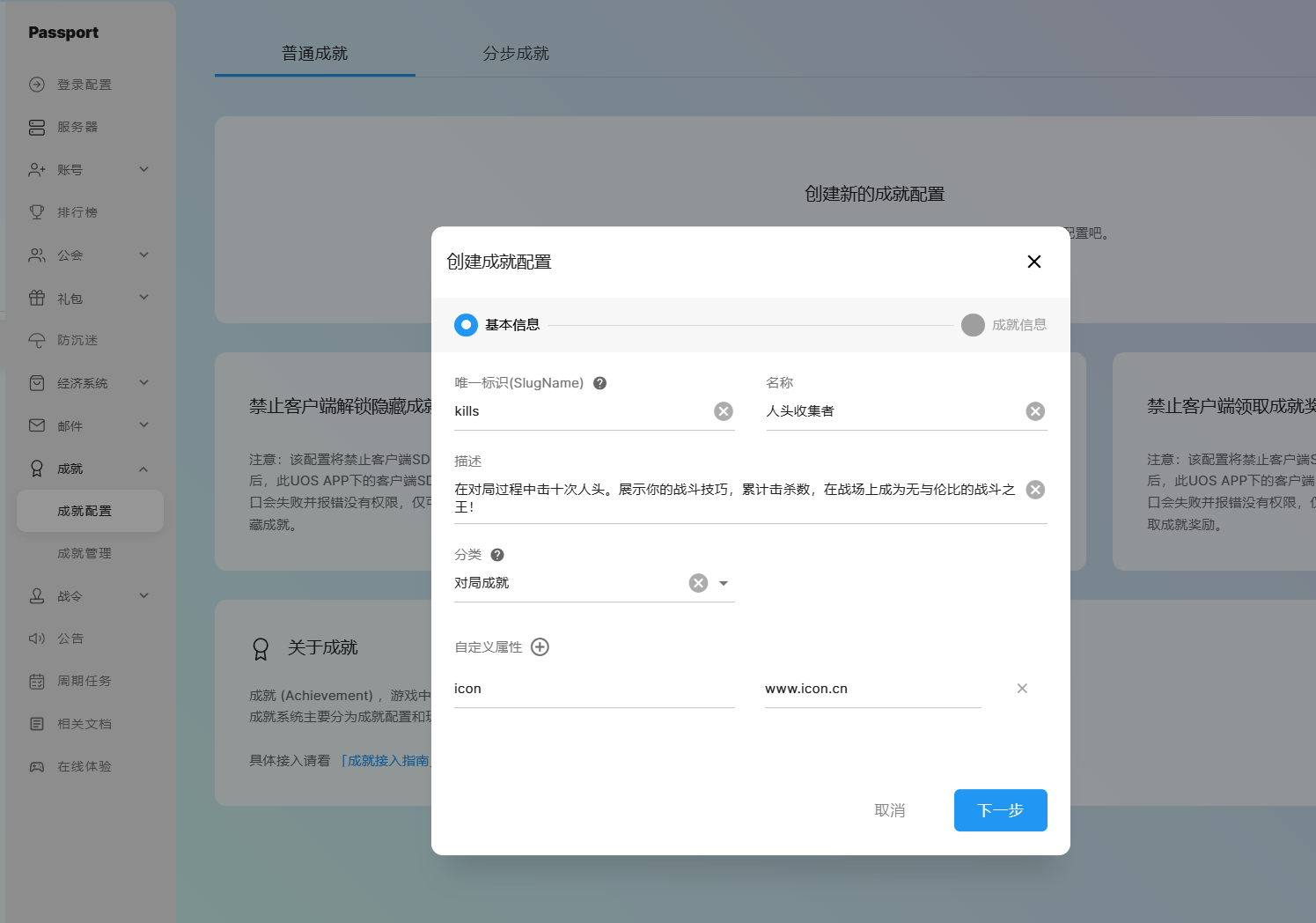Screen dimensions: 1316x923
Task: Select the 基本信息 step indicator
Action: click(x=466, y=325)
